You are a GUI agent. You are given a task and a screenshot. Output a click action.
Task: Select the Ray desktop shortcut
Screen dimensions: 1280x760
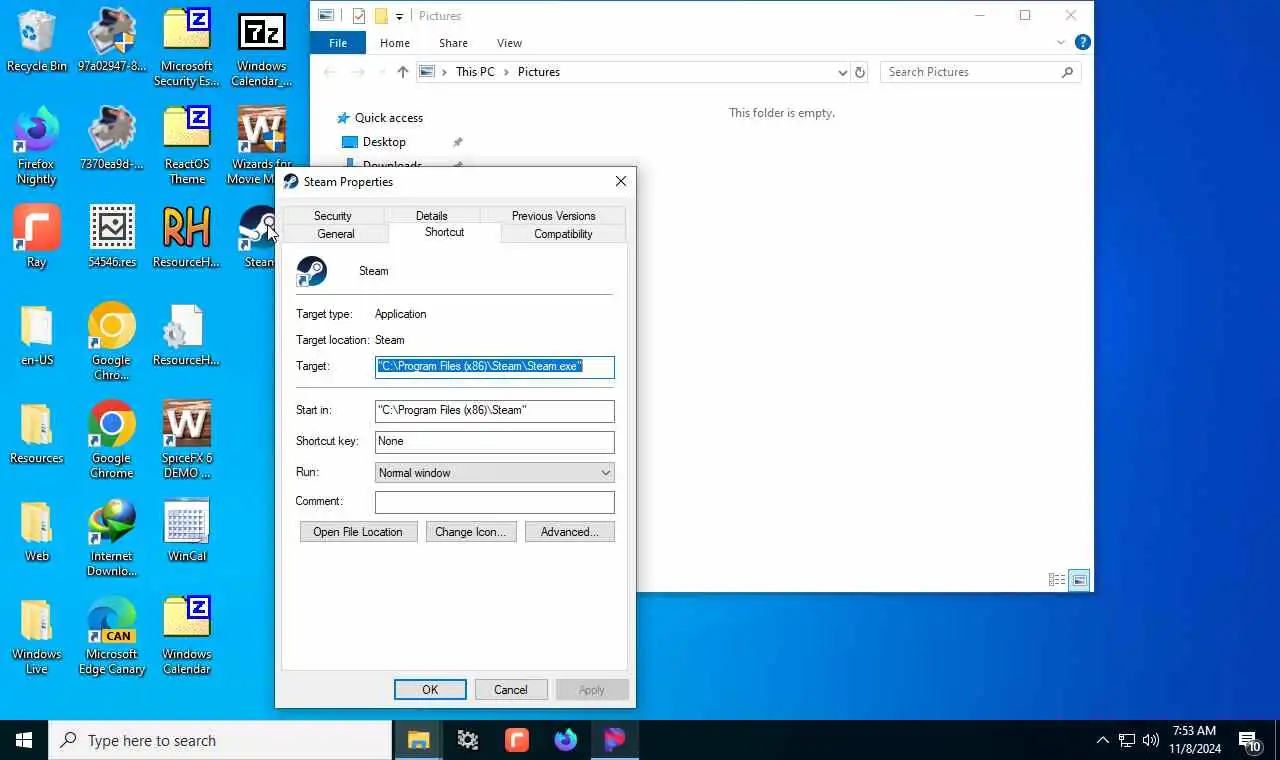(x=37, y=236)
